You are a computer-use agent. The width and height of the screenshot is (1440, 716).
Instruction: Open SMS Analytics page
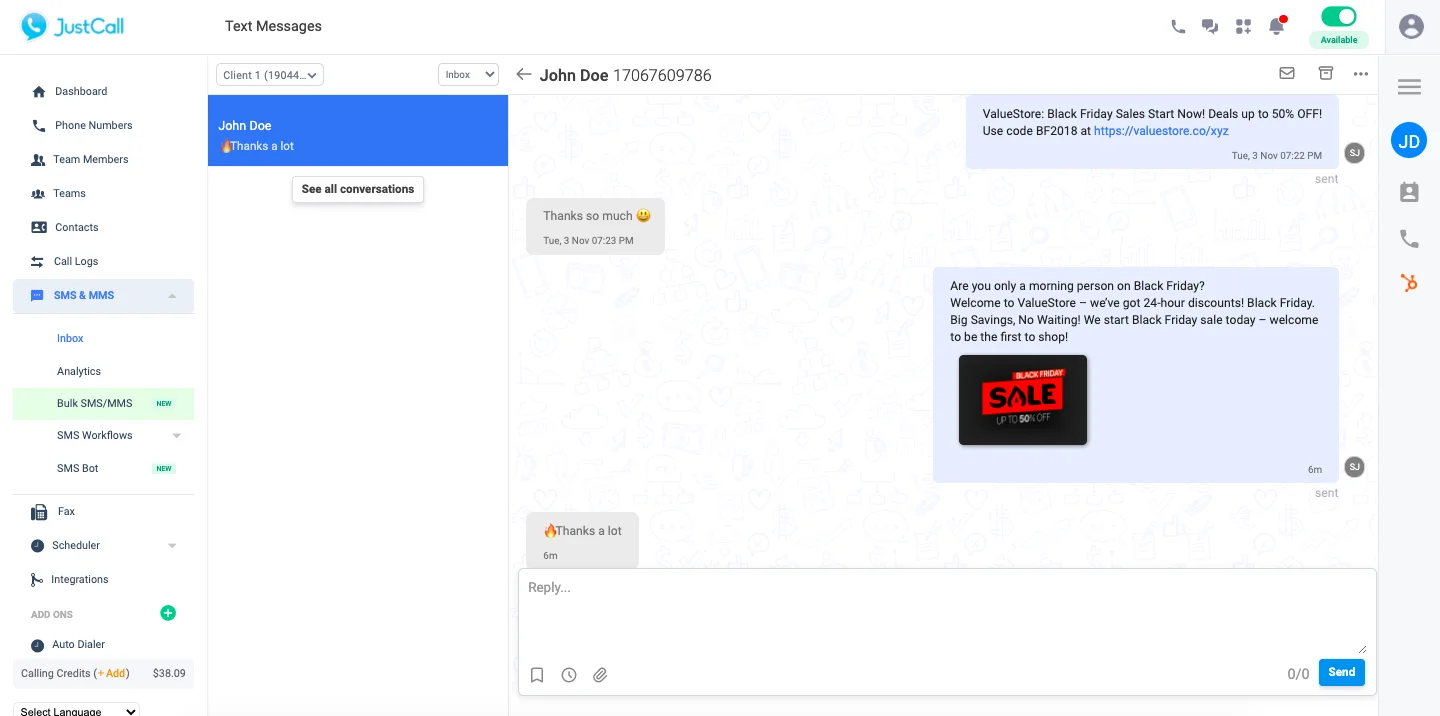[x=79, y=371]
